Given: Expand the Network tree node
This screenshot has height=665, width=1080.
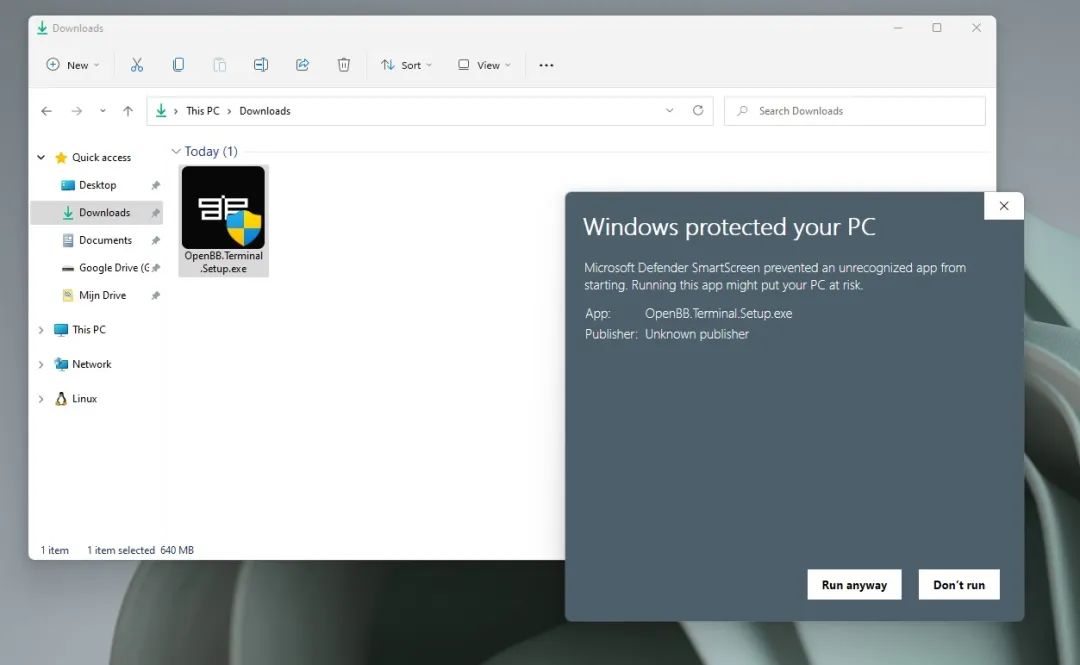Looking at the screenshot, I should [41, 365].
